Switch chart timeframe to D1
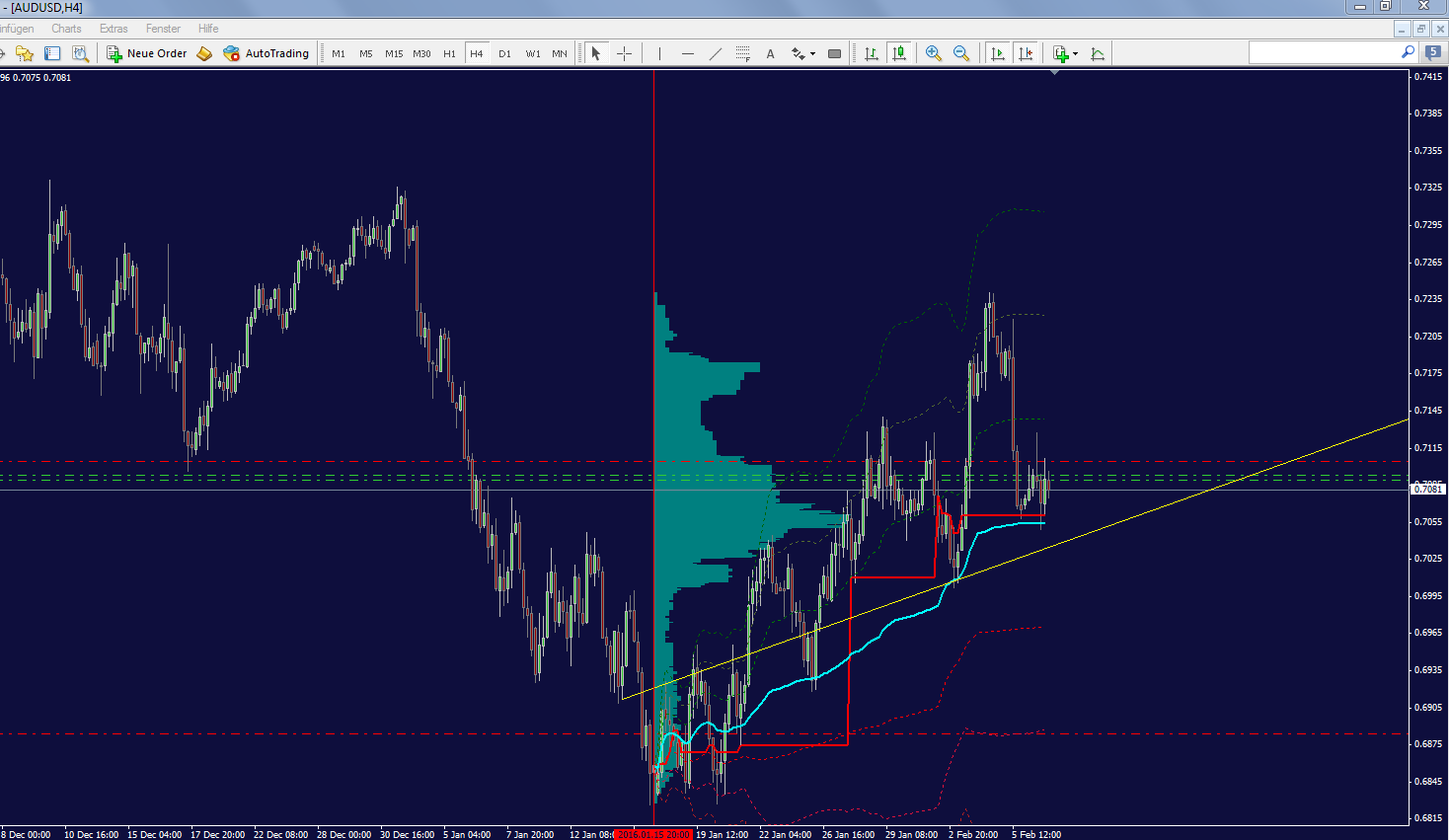This screenshot has height=840, width=1449. [x=504, y=53]
